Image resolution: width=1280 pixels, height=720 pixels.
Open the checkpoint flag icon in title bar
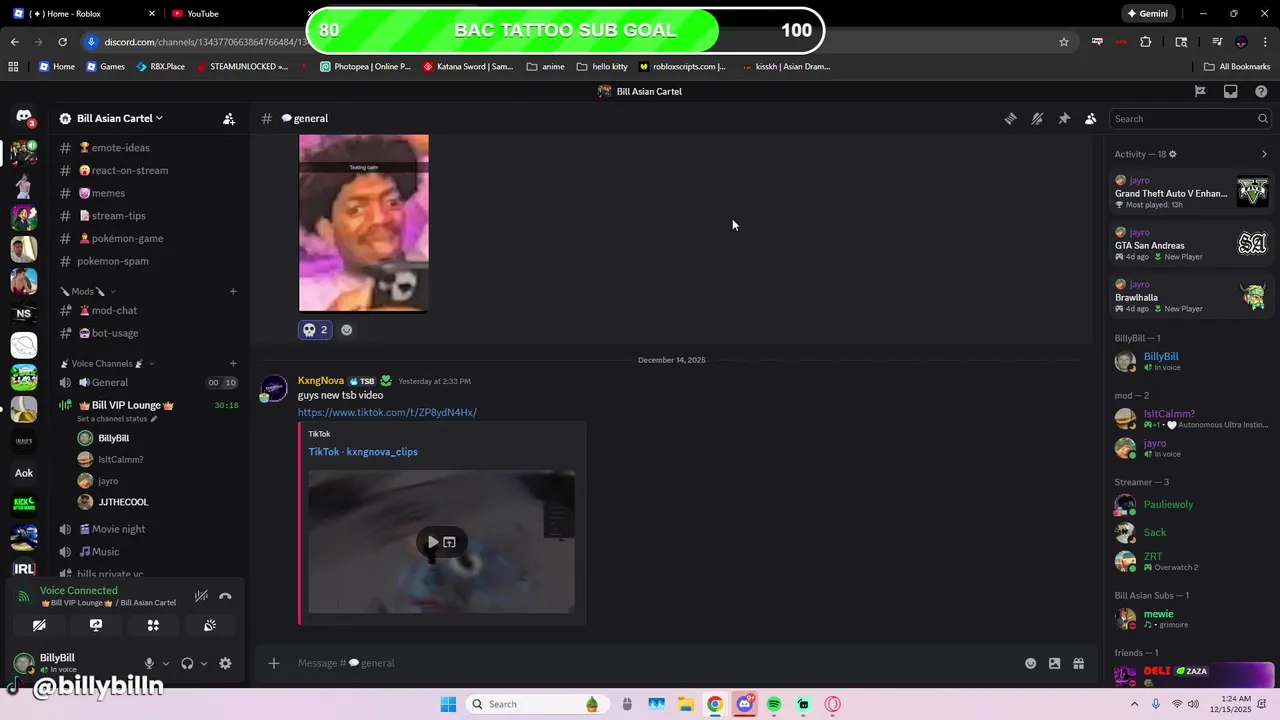tap(1201, 91)
